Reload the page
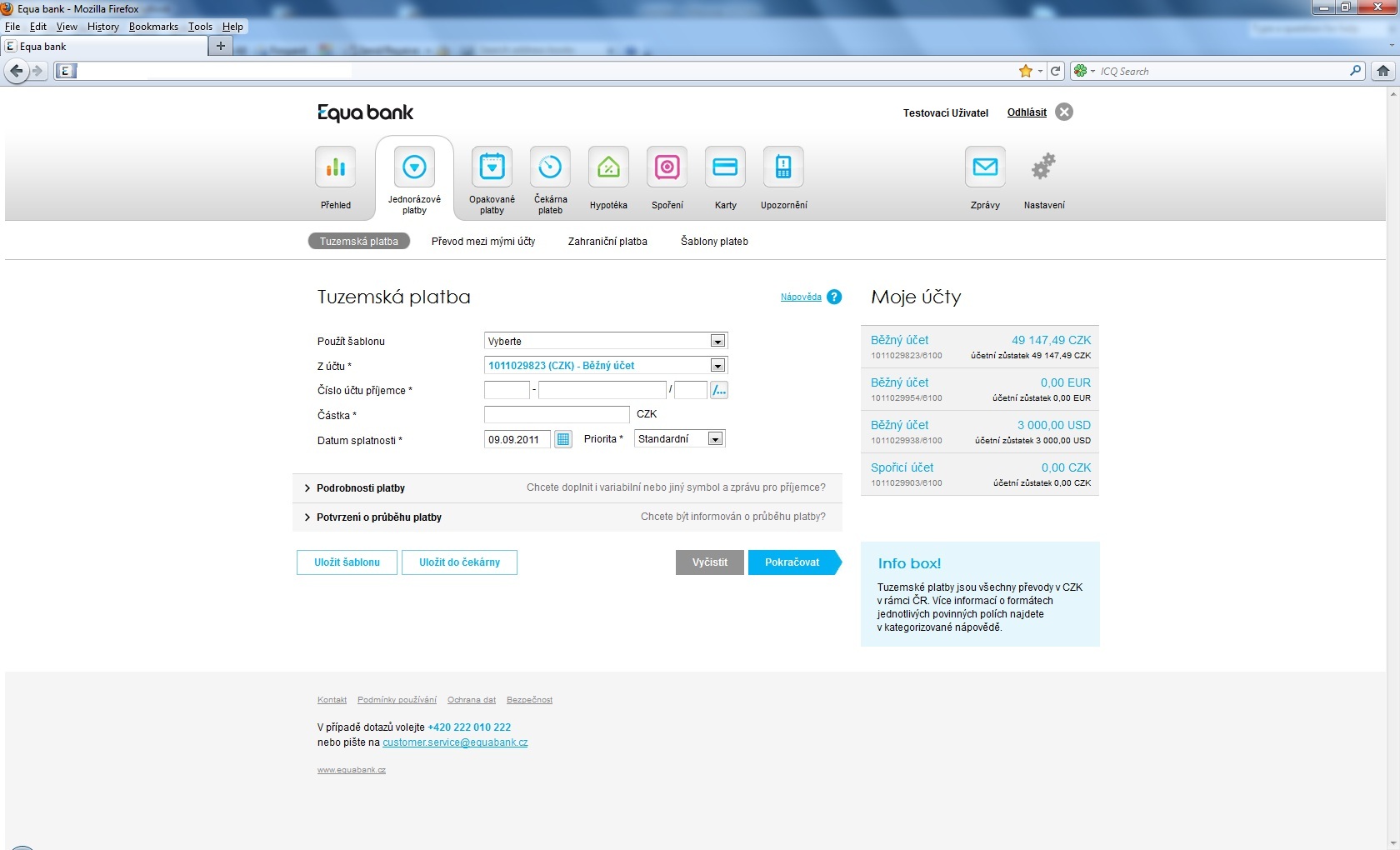Image resolution: width=1400 pixels, height=850 pixels. tap(1056, 71)
